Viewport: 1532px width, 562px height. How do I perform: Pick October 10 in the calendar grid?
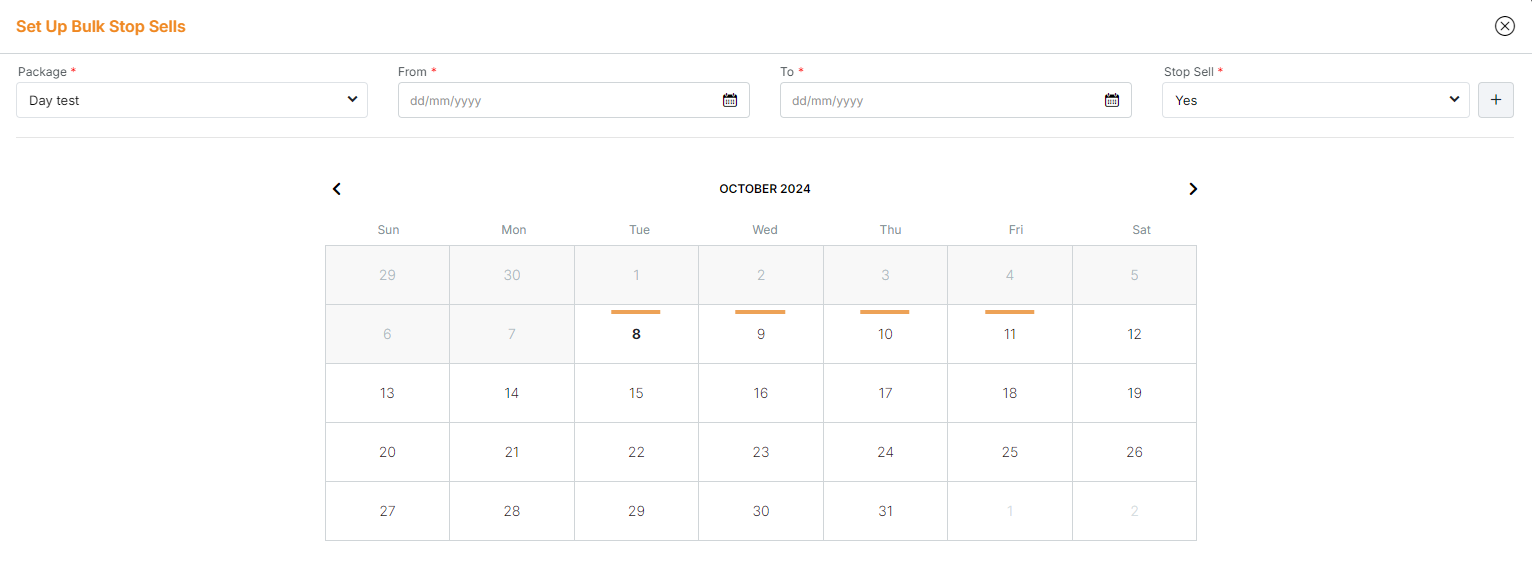click(885, 334)
